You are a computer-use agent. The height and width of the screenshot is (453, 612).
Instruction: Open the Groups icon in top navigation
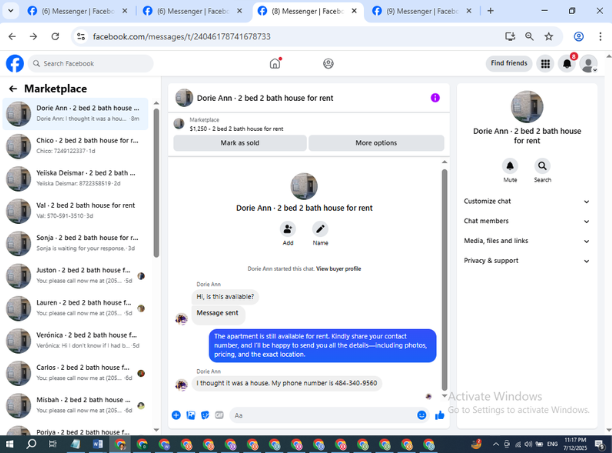tap(328, 63)
